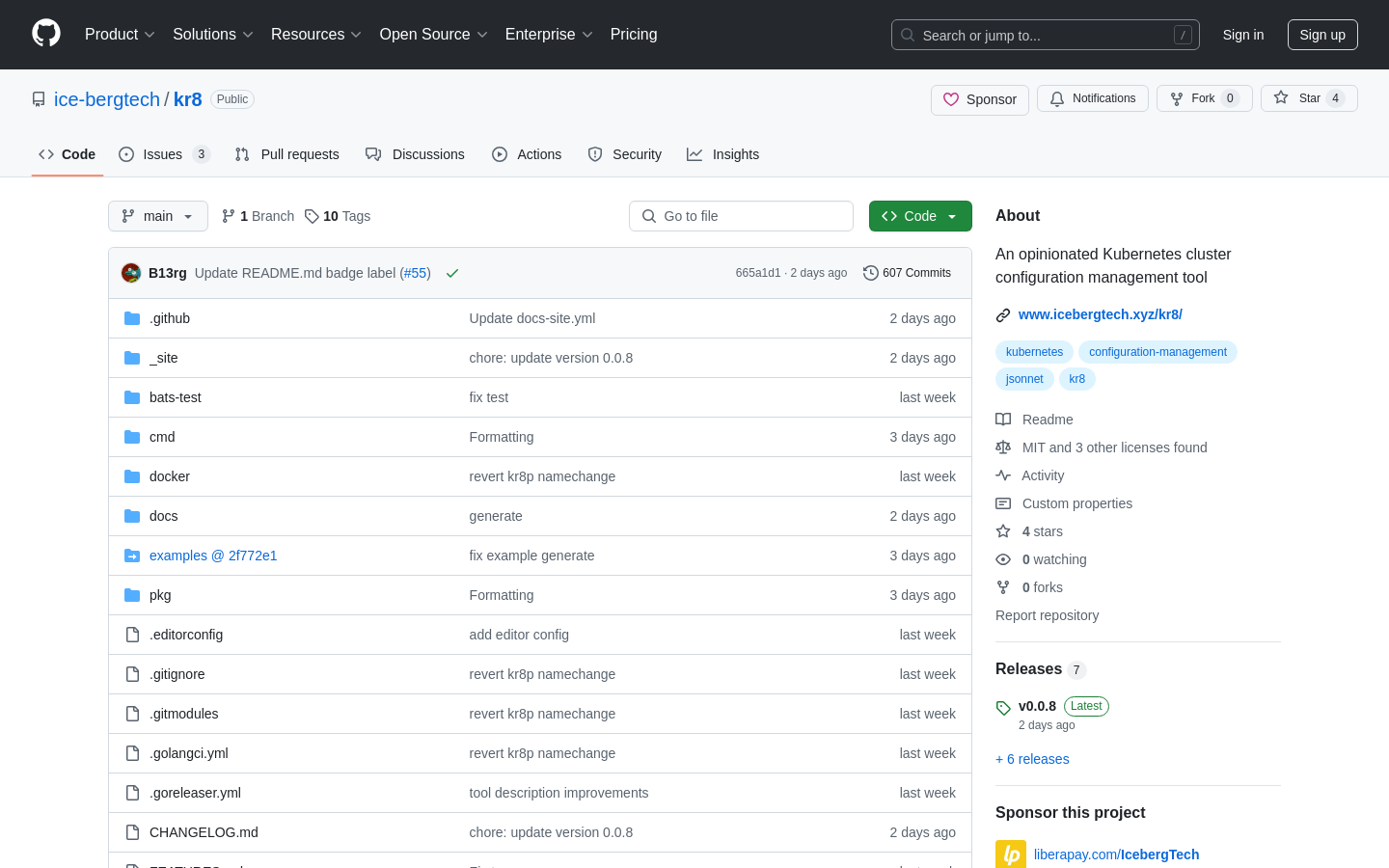
Task: Click the .goreleaser.yml file icon
Action: tap(132, 793)
